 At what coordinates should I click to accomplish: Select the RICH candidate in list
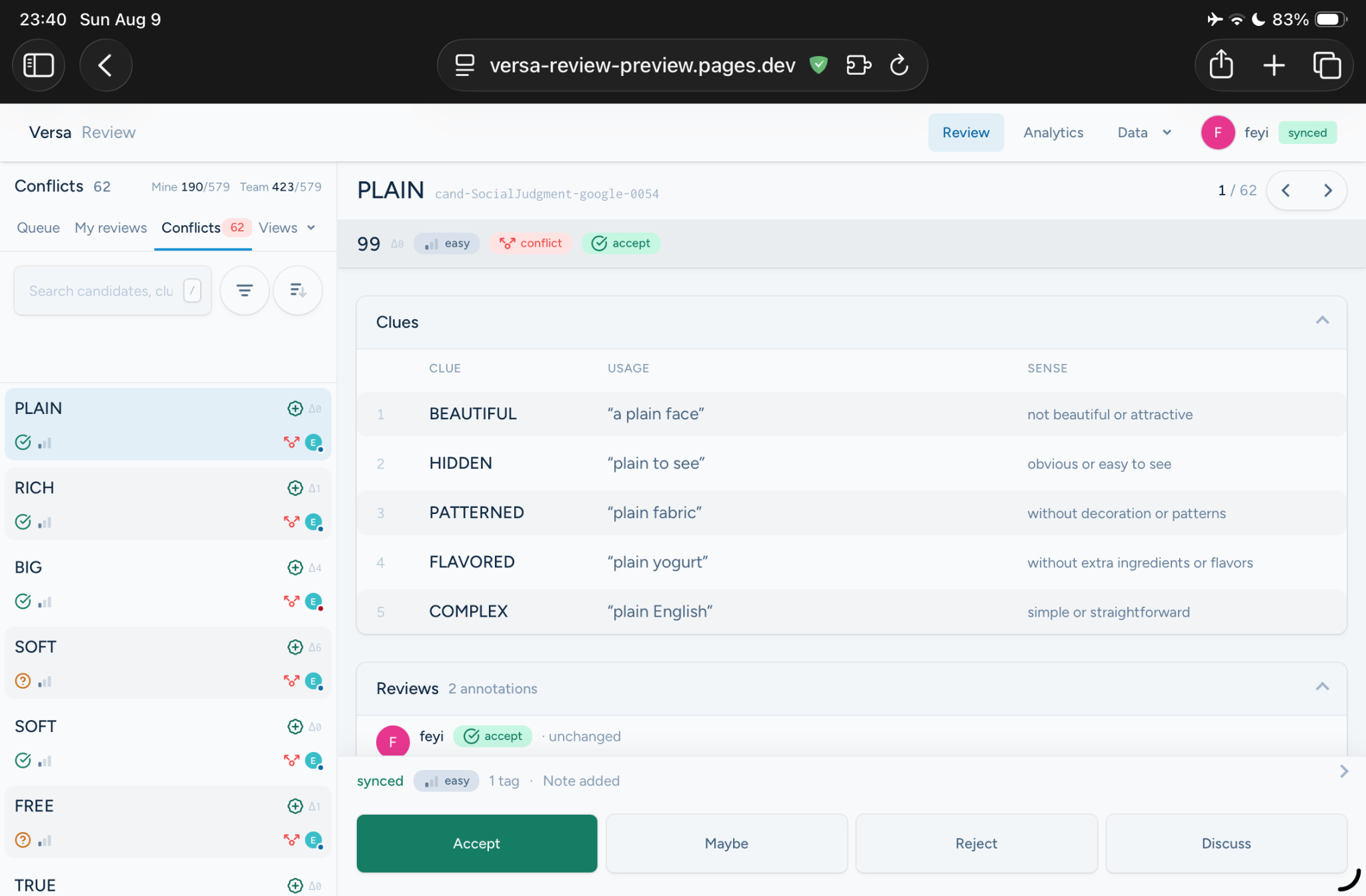click(x=168, y=504)
